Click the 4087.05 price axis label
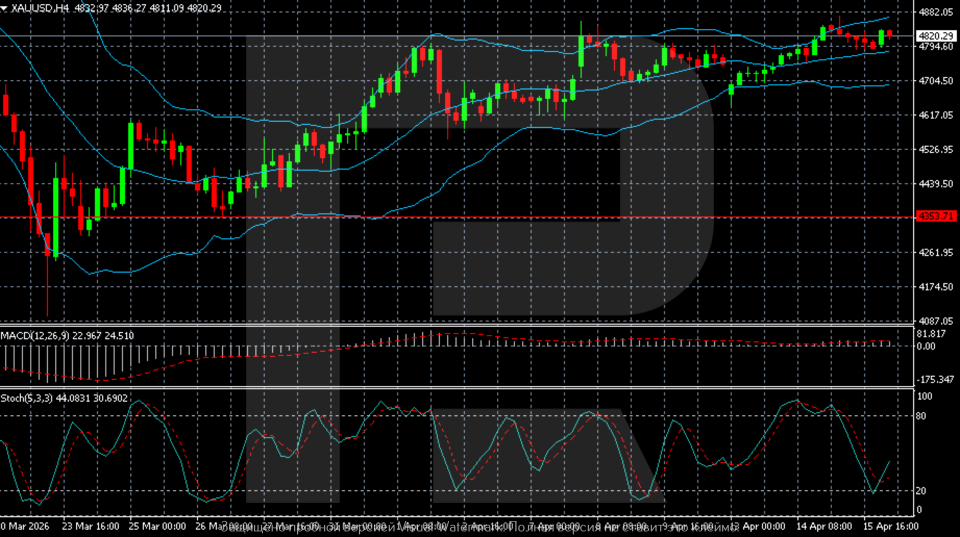The image size is (960, 537). (x=934, y=321)
